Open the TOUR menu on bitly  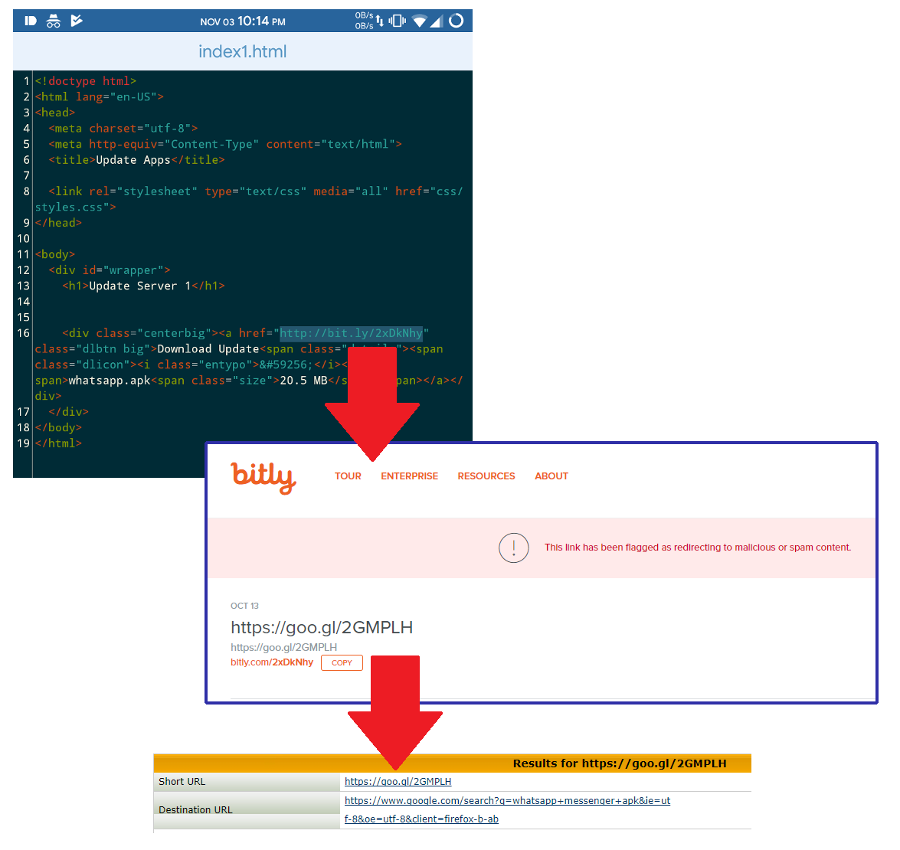pyautogui.click(x=348, y=476)
